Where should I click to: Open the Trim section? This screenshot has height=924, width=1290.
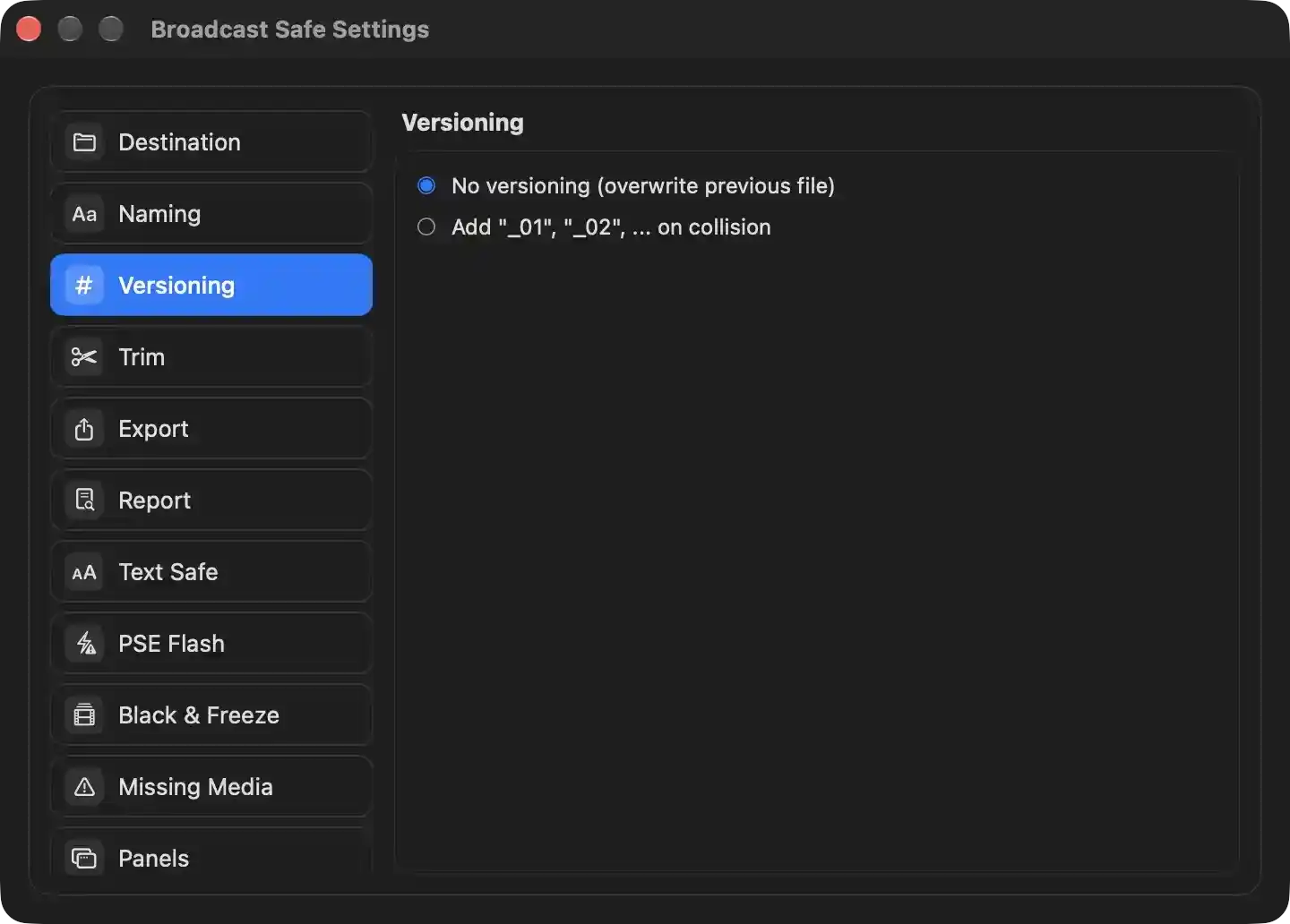tap(211, 357)
